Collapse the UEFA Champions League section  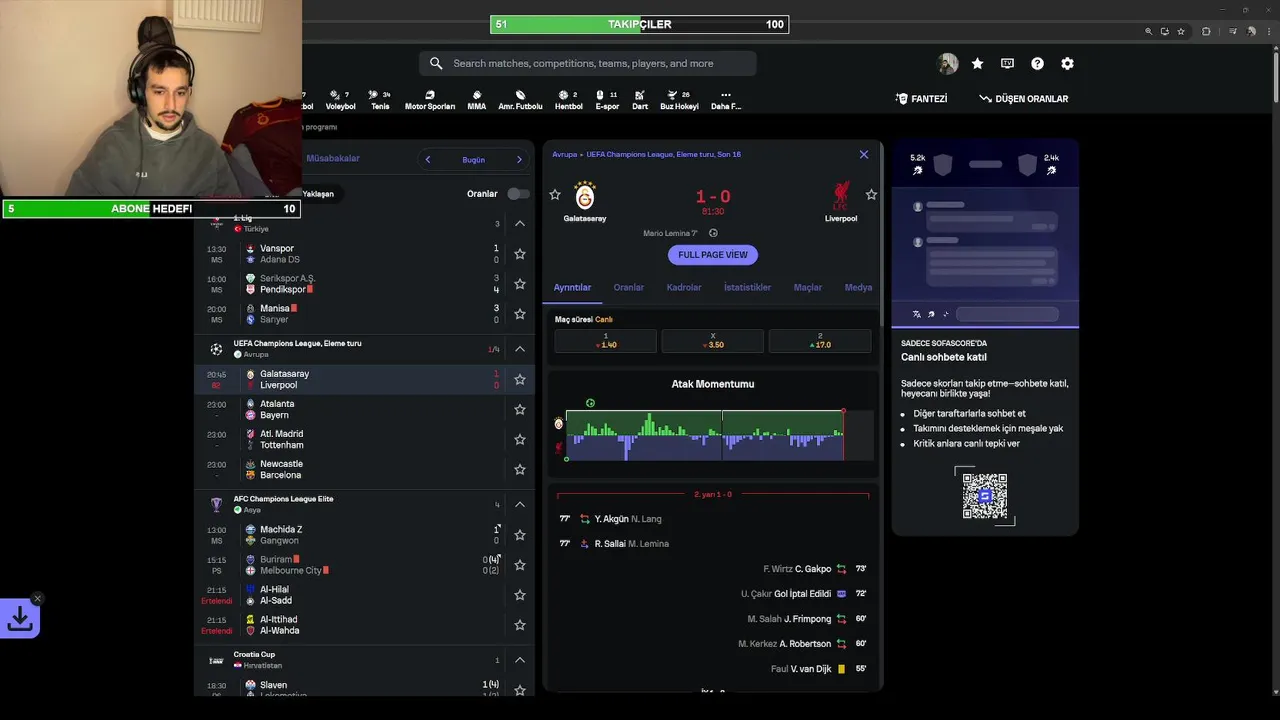click(x=520, y=349)
